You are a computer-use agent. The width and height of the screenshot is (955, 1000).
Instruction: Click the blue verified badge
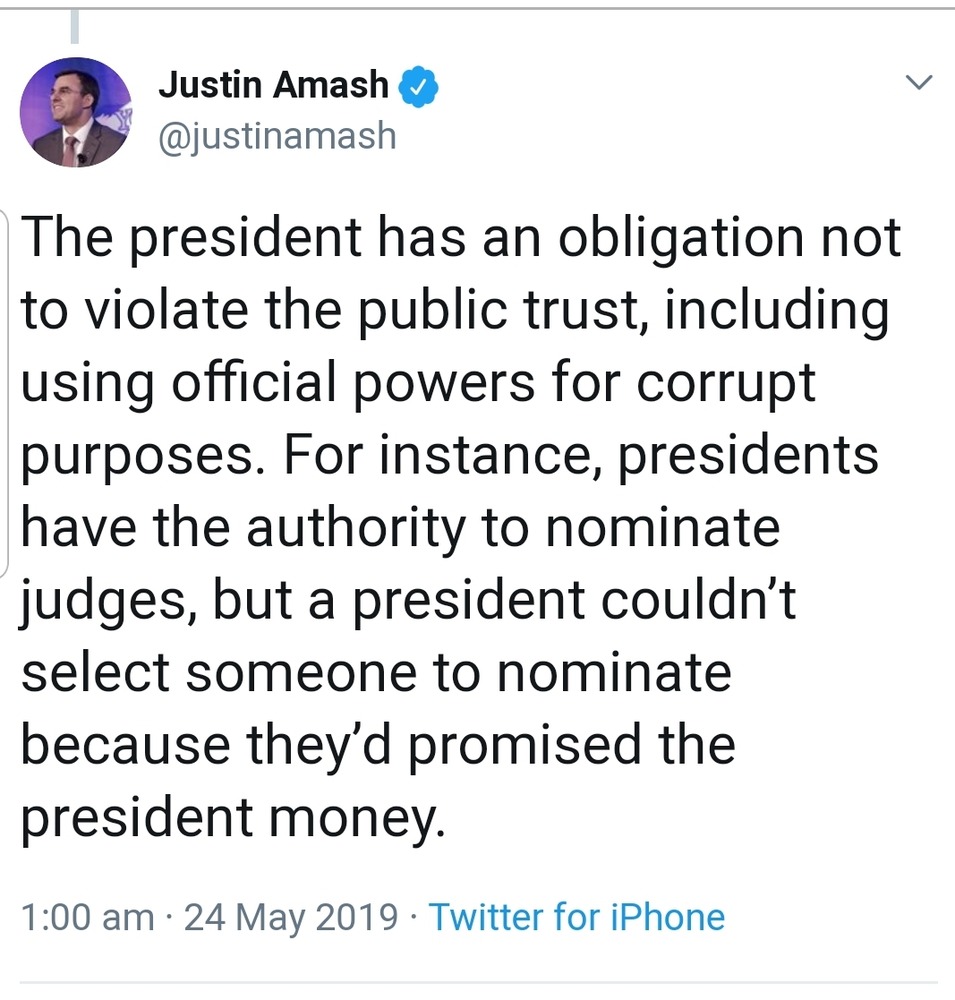pos(419,87)
